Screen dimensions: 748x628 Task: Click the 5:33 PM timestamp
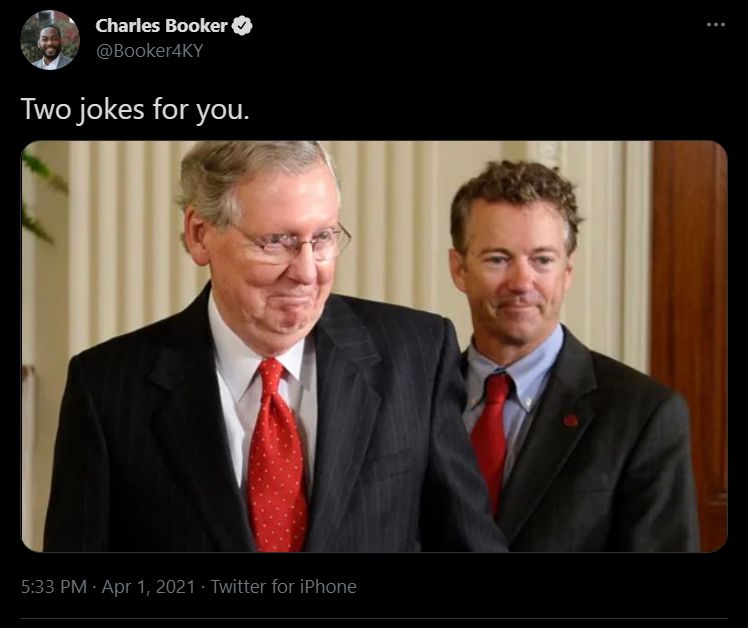point(54,586)
